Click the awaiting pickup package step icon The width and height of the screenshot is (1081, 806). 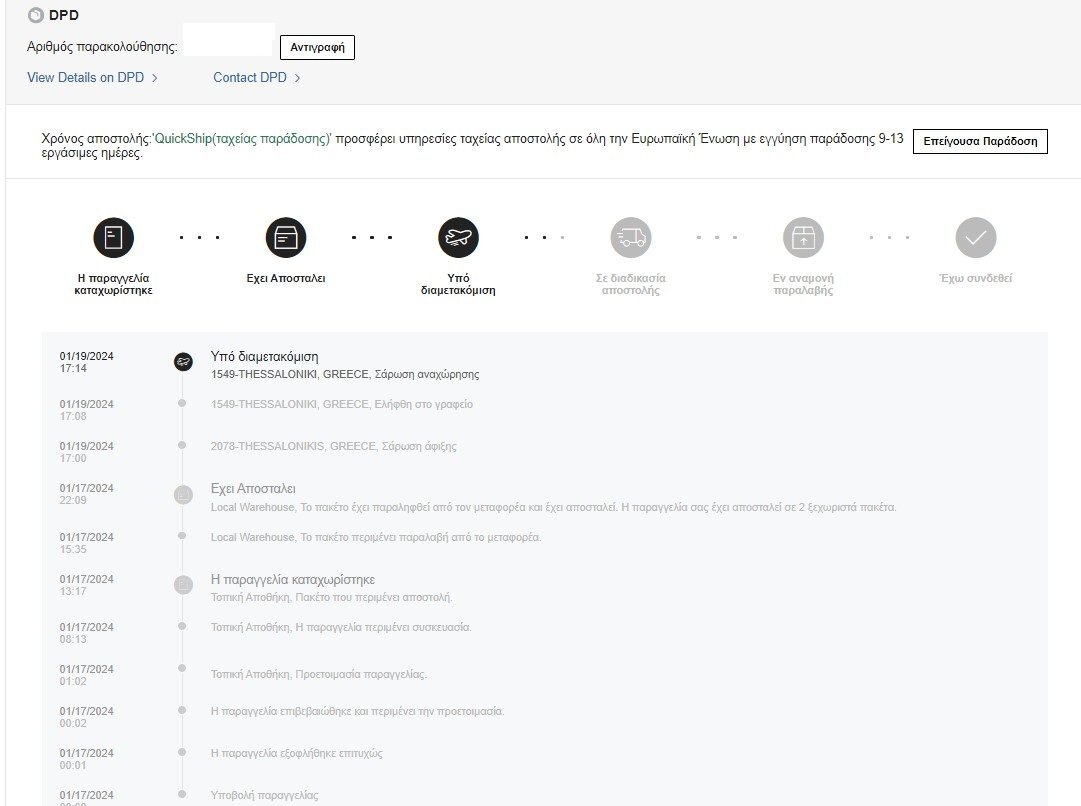tap(803, 238)
